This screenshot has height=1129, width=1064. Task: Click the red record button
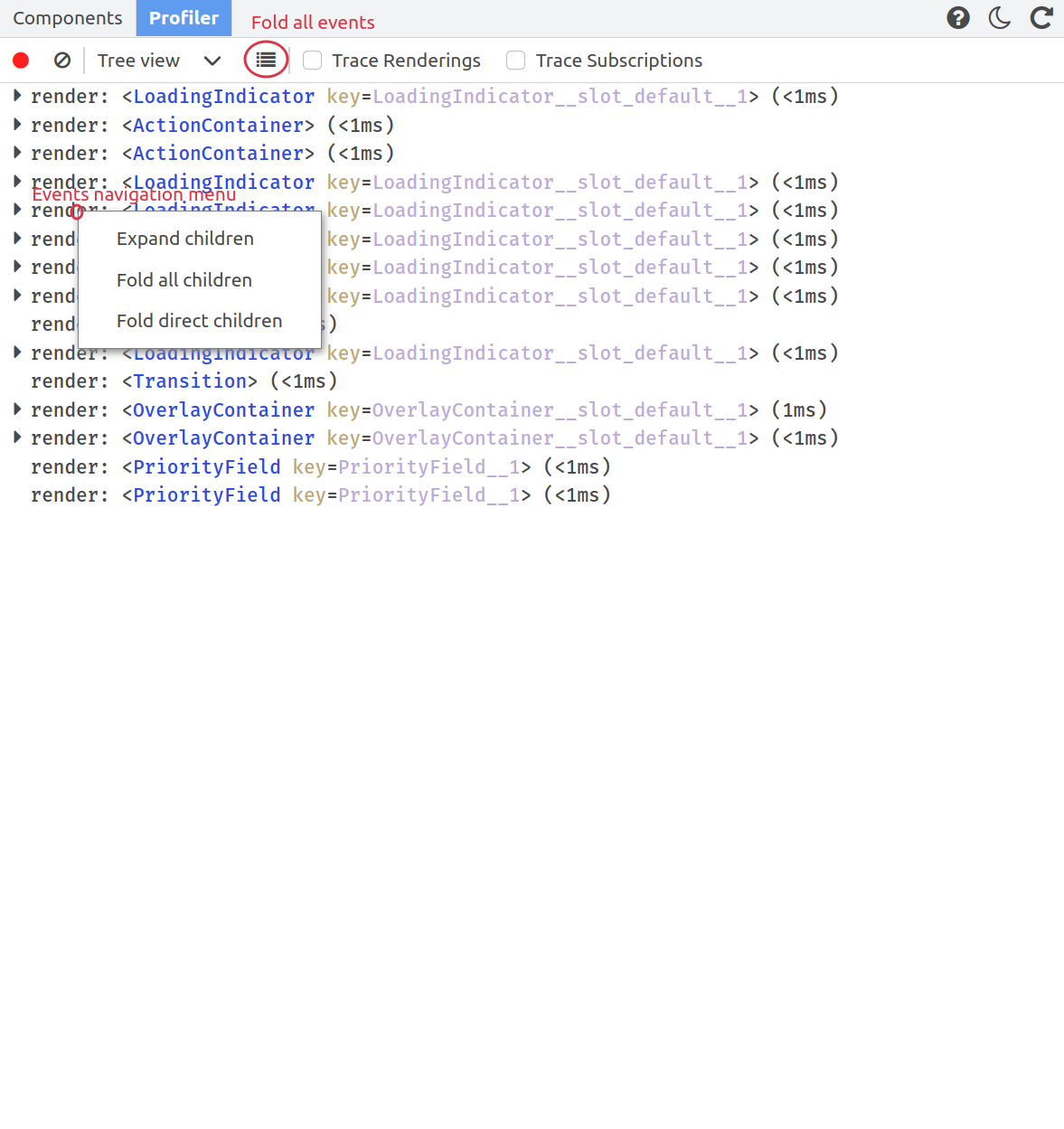21,61
